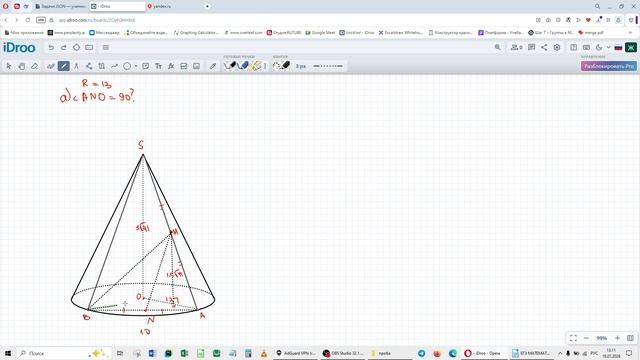This screenshot has height=360, width=640.
Task: Select the ruler measurement tool
Action: [x=102, y=66]
